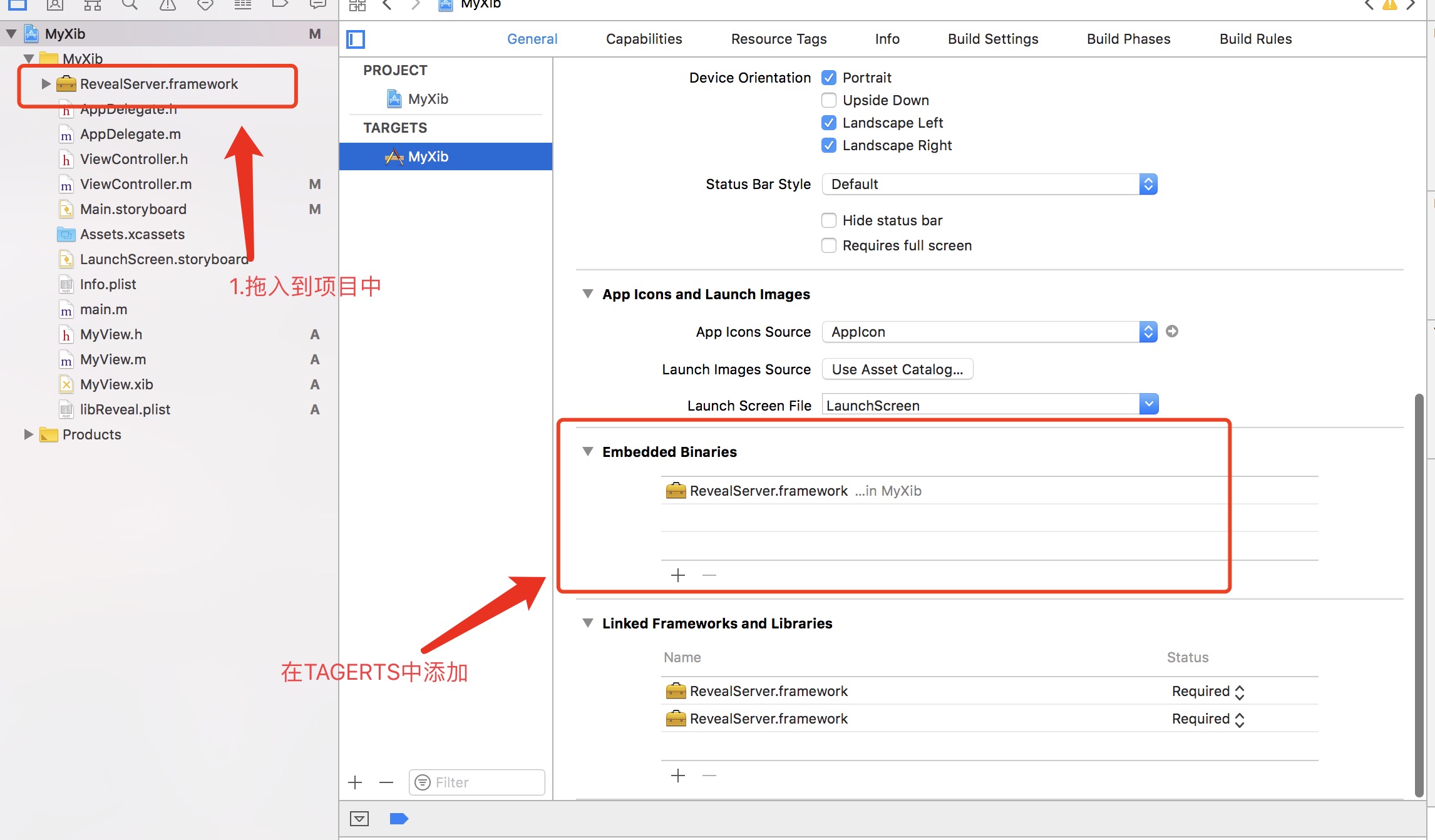Viewport: 1435px width, 840px height.
Task: Add an embedded binary with plus button
Action: 678,575
